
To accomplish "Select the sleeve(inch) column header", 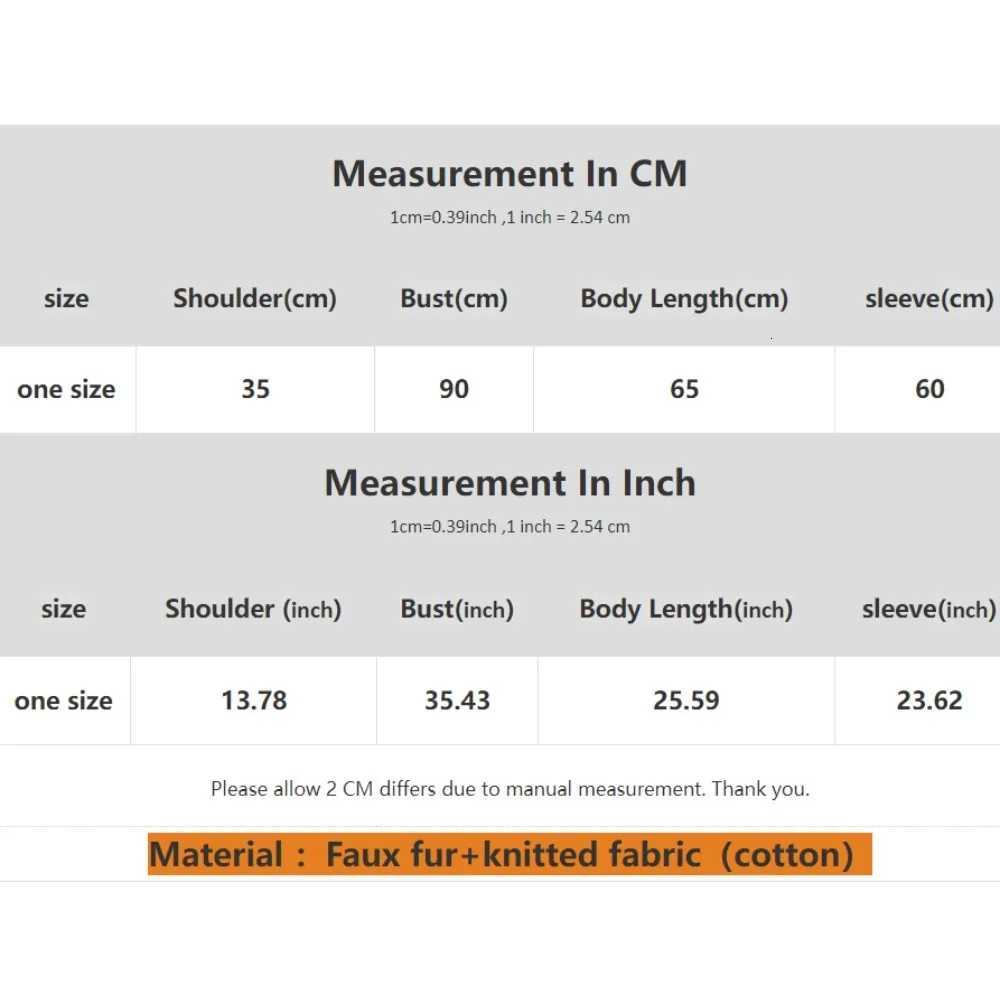I will (x=929, y=609).
